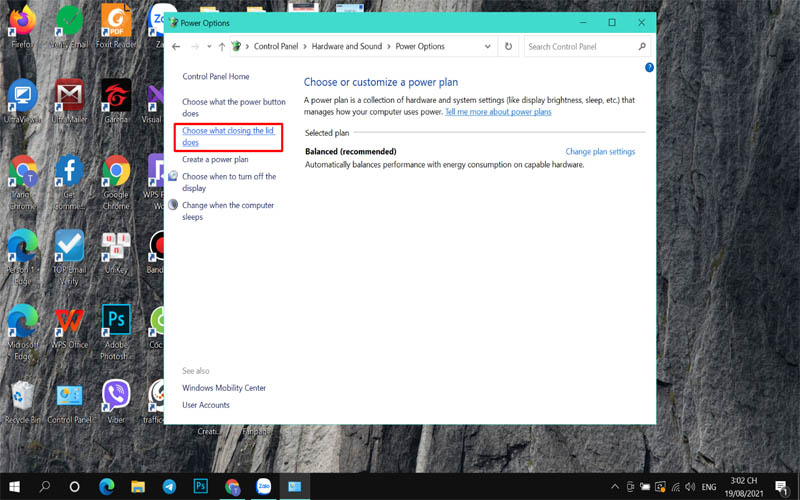Open Choose what closing the lid does
The image size is (800, 500).
coord(228,137)
